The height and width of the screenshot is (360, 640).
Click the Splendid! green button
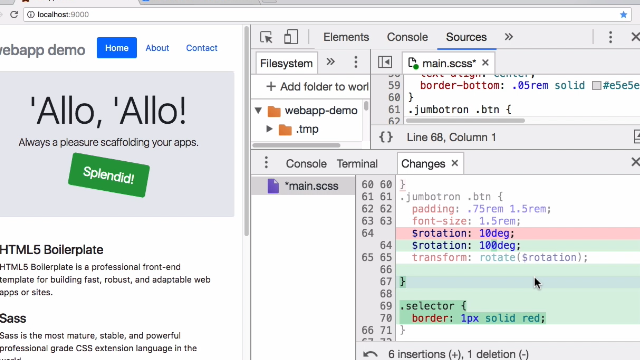[x=109, y=175]
